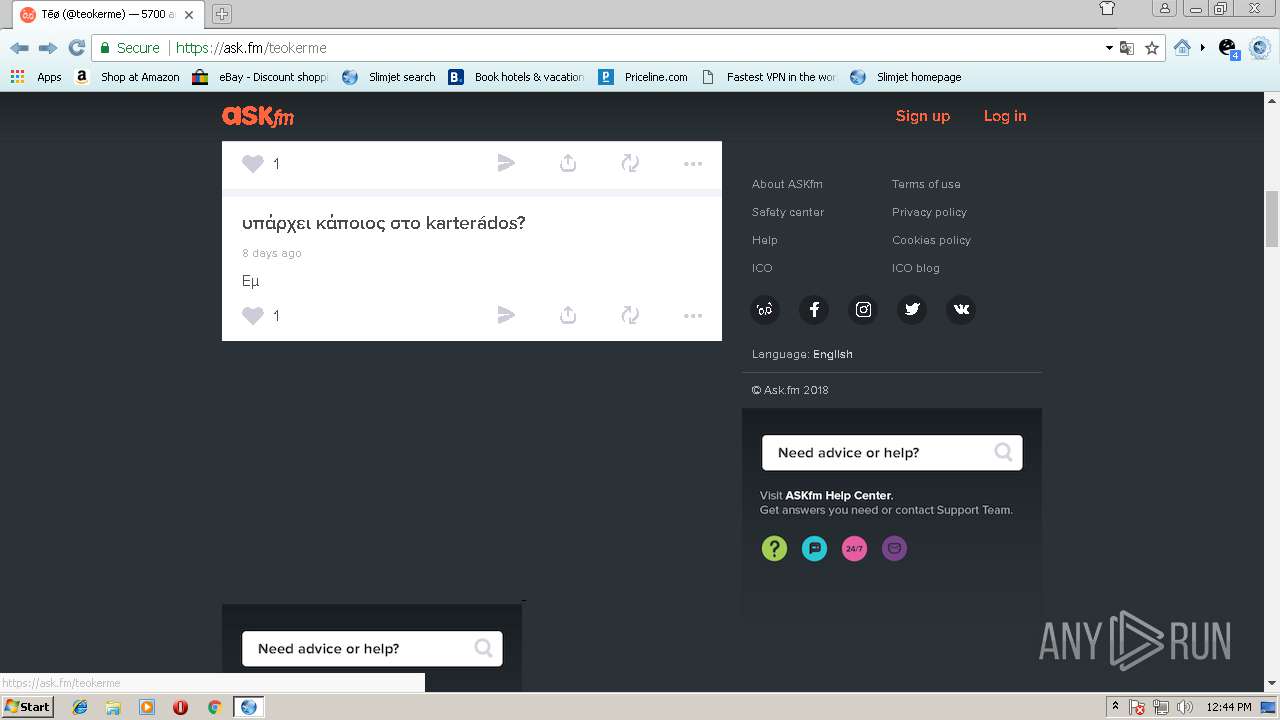This screenshot has height=720, width=1280.
Task: Open the Instagram social icon
Action: pos(863,310)
